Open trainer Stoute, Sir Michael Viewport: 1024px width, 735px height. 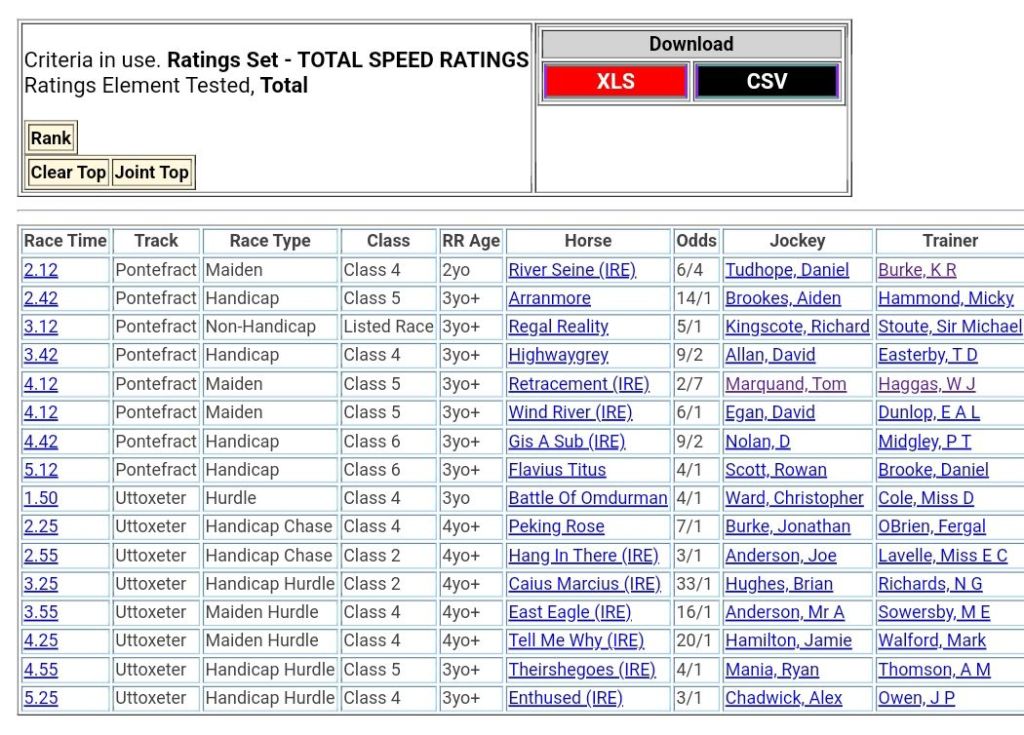(x=949, y=327)
